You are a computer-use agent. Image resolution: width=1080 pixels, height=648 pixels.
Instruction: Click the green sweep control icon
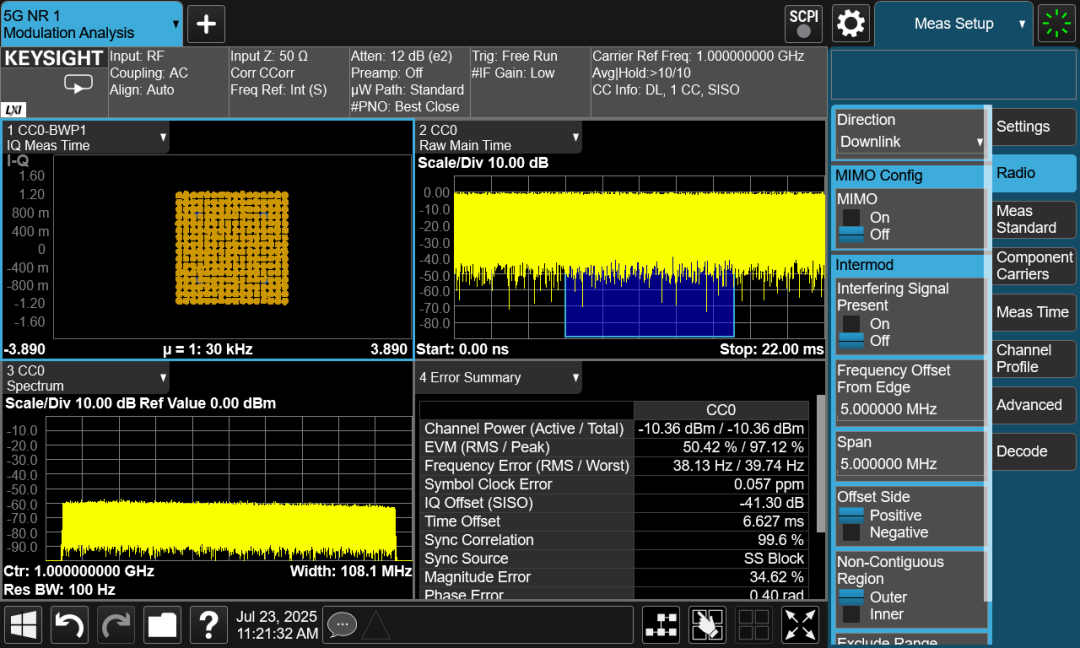(x=1055, y=23)
